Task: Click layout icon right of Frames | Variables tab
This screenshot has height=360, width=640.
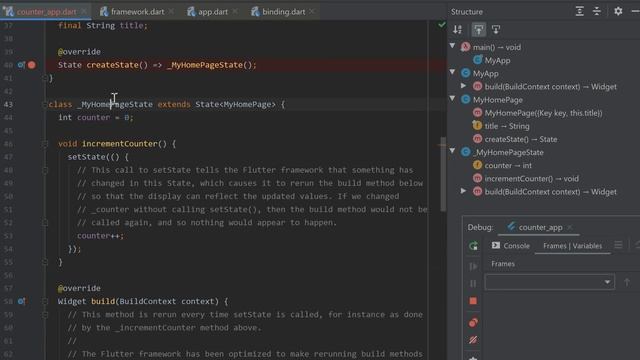Action: point(618,245)
